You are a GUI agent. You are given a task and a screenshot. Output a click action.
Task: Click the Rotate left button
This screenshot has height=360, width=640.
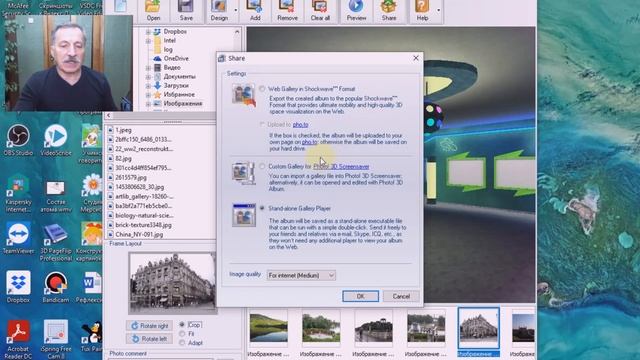[149, 339]
